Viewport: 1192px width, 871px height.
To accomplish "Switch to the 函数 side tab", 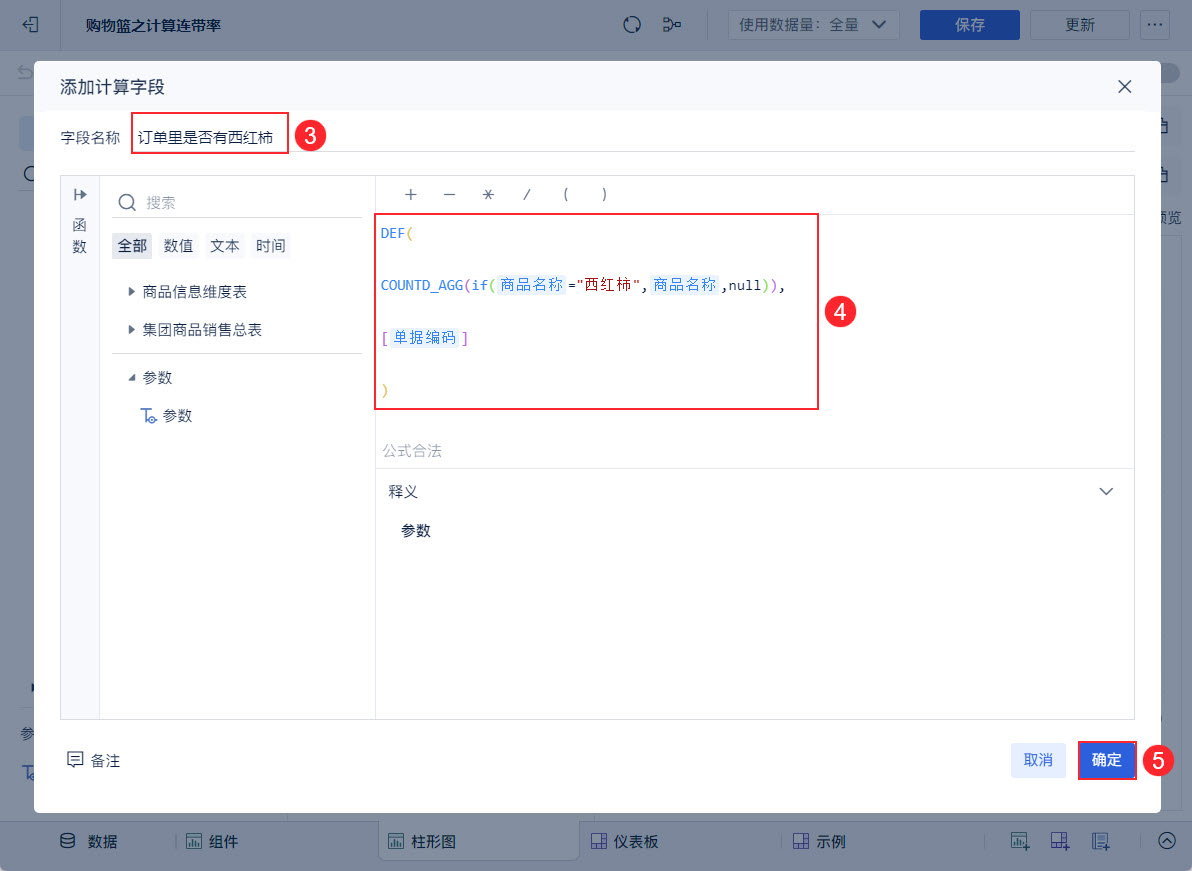I will click(80, 236).
